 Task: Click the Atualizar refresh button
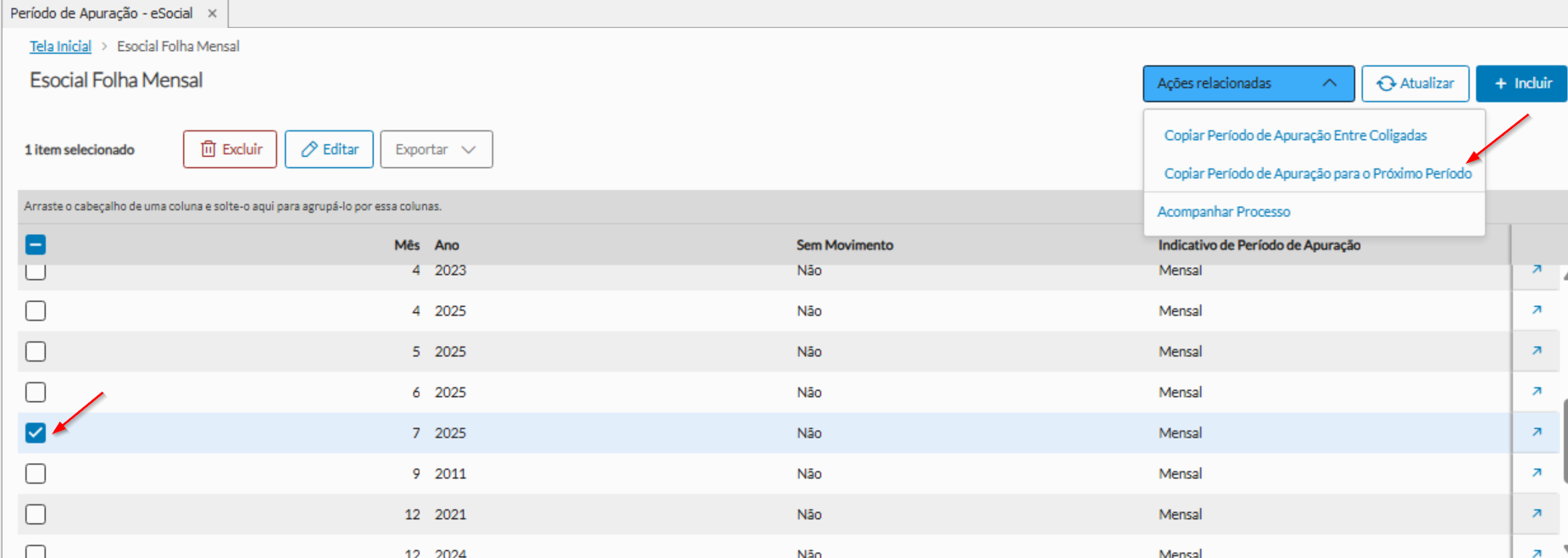1415,83
